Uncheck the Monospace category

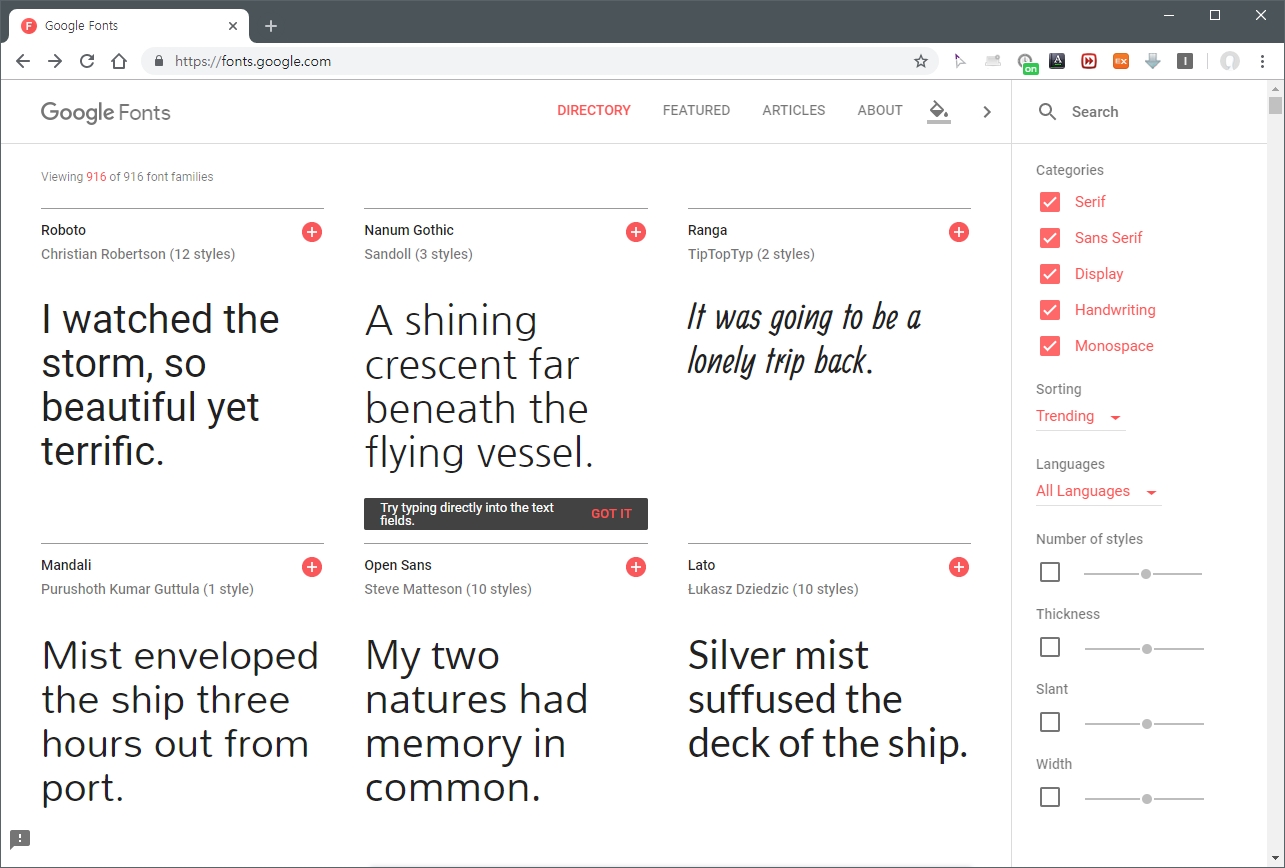(x=1050, y=346)
